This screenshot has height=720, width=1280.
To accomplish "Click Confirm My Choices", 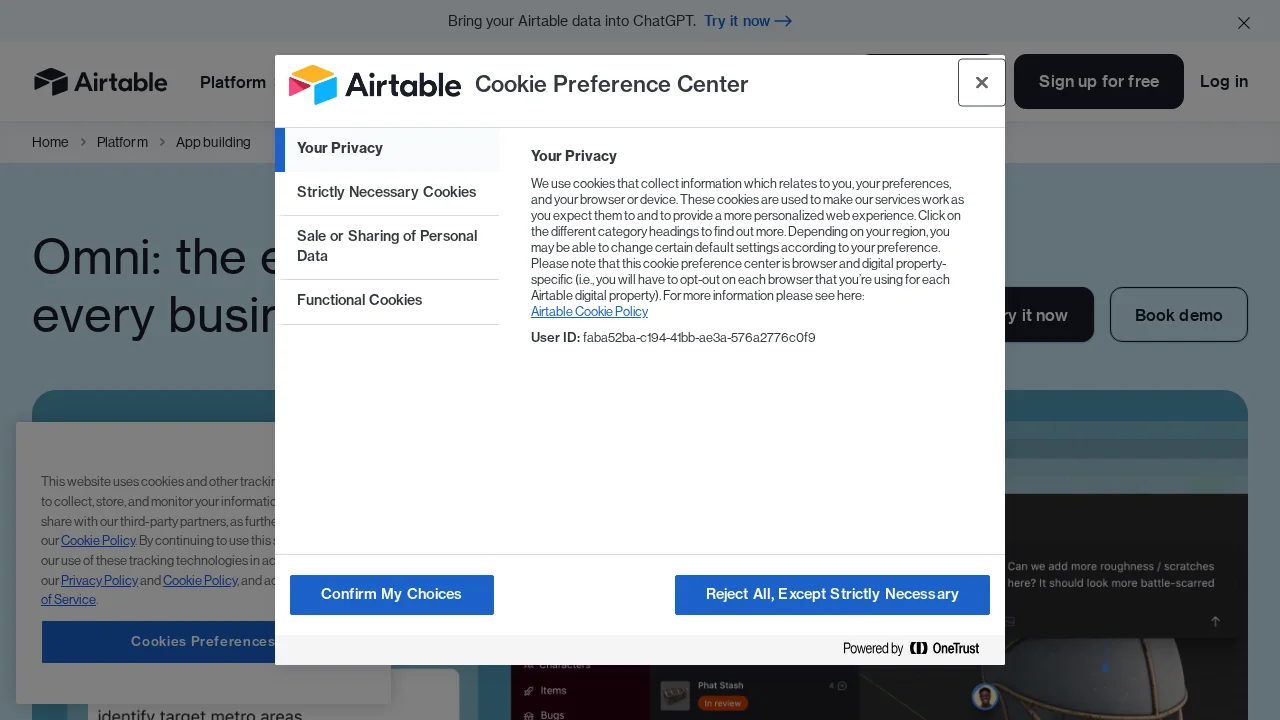I will [x=391, y=594].
